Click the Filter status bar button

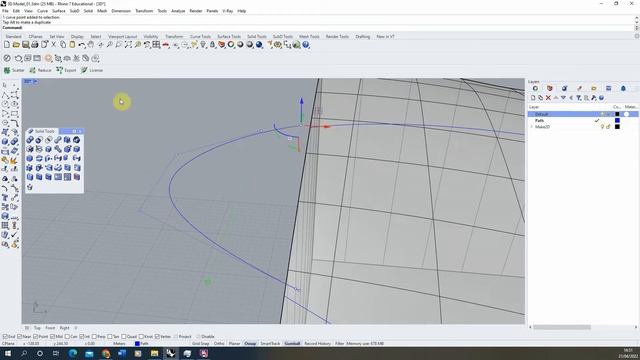pyautogui.click(x=340, y=344)
